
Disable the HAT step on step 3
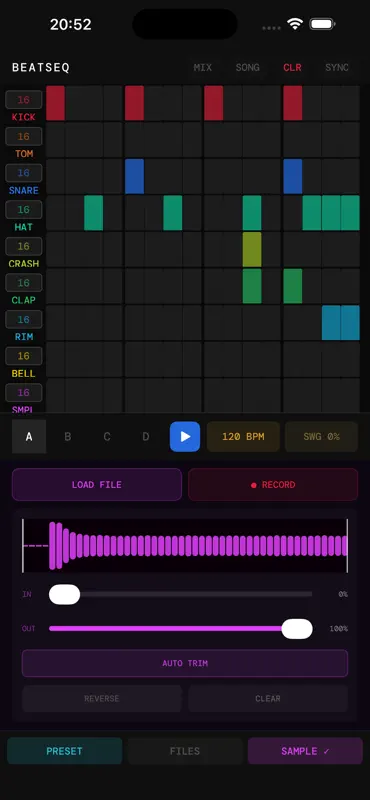click(x=94, y=213)
